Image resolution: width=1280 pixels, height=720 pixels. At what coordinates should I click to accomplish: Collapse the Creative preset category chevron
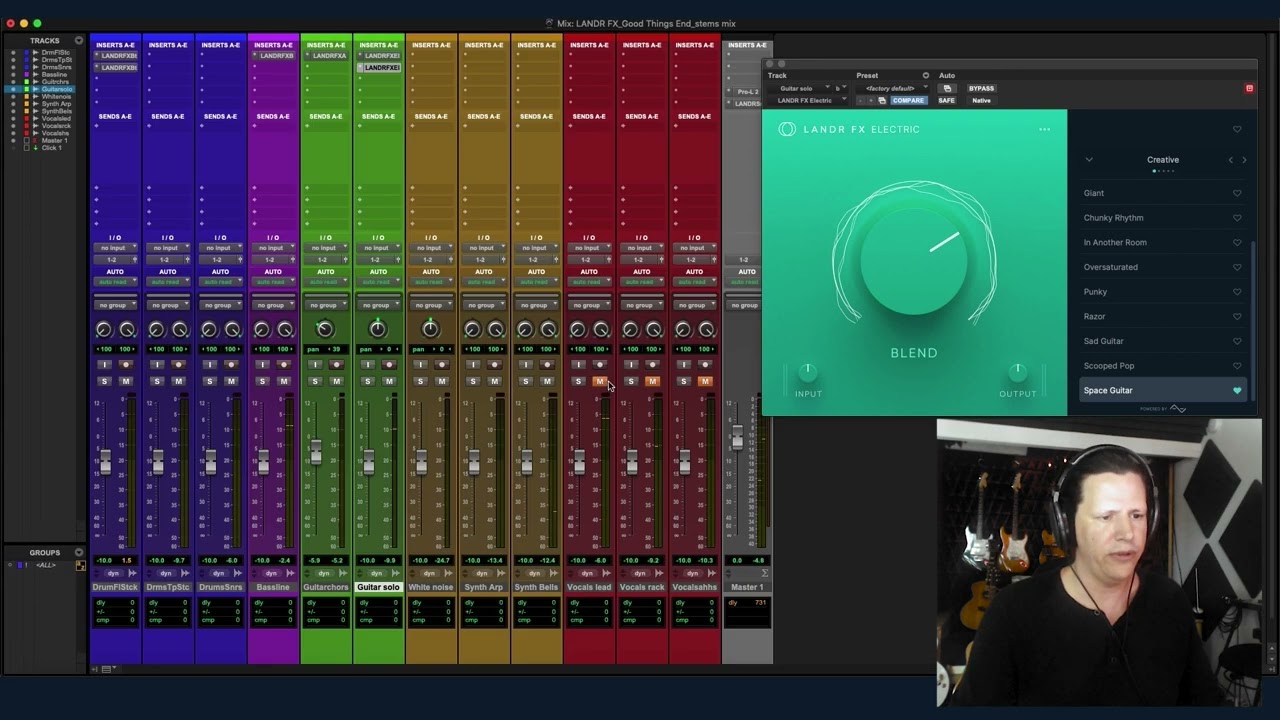(1089, 160)
